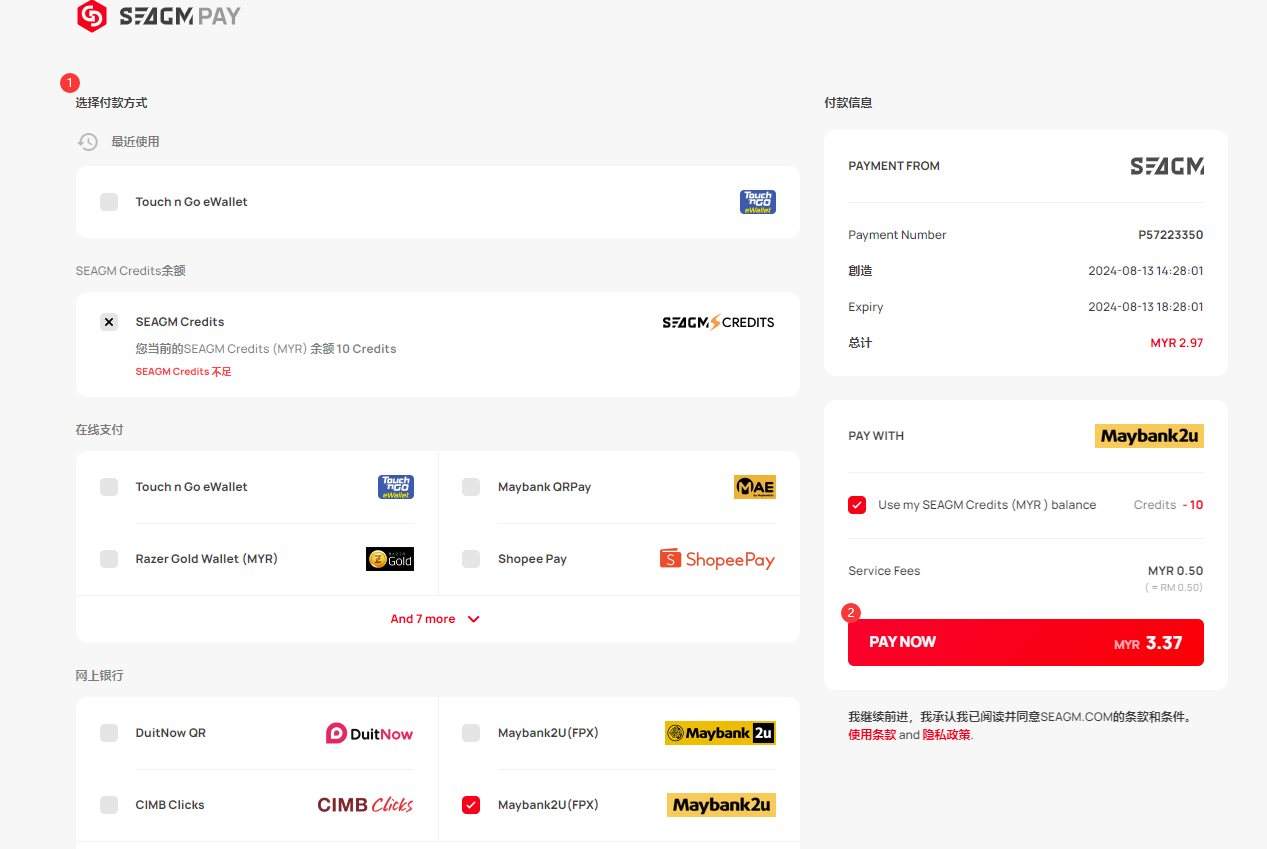Click the recently used history clock icon
1267x849 pixels.
point(88,142)
